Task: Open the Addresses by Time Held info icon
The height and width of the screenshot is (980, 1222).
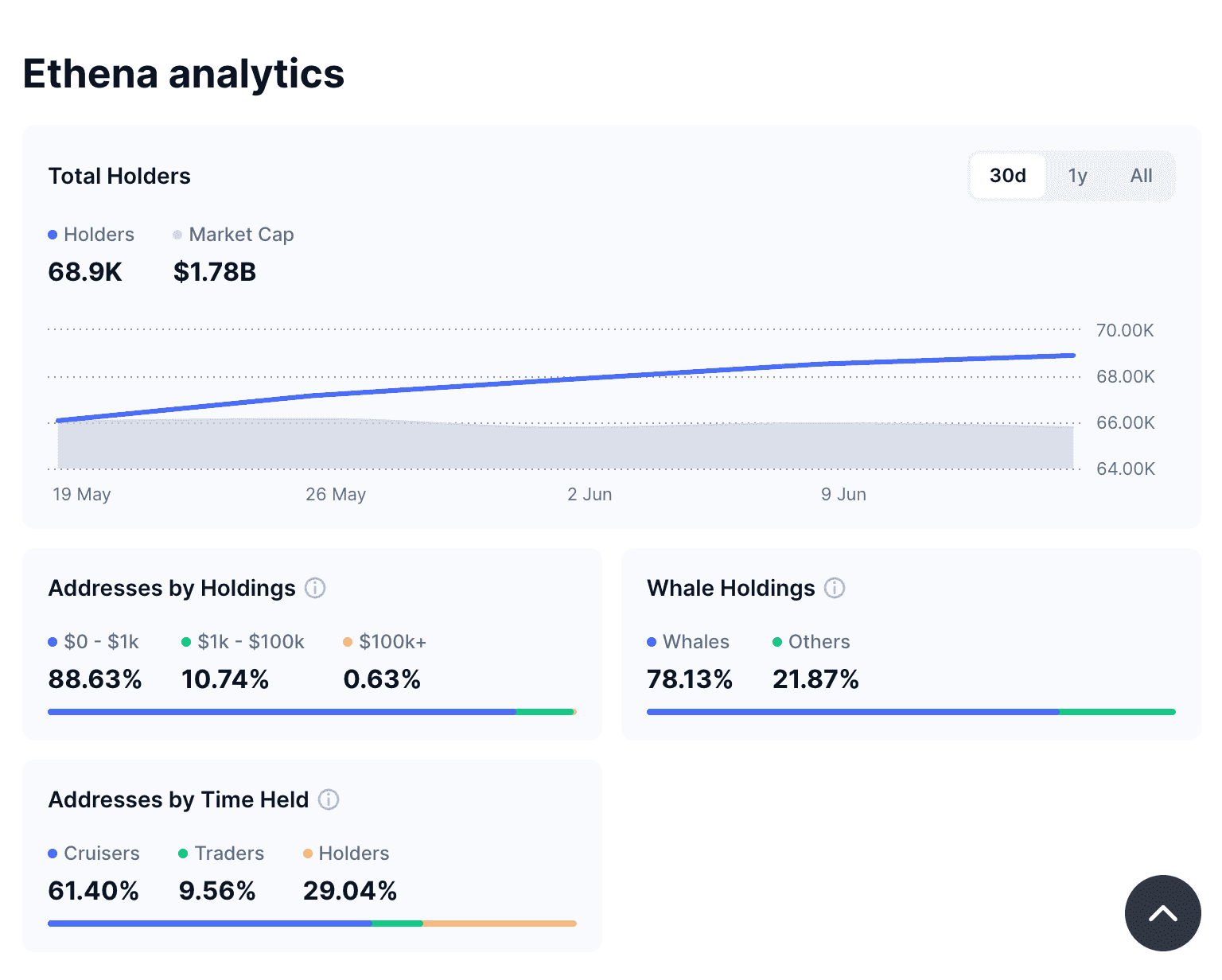Action: click(x=329, y=799)
